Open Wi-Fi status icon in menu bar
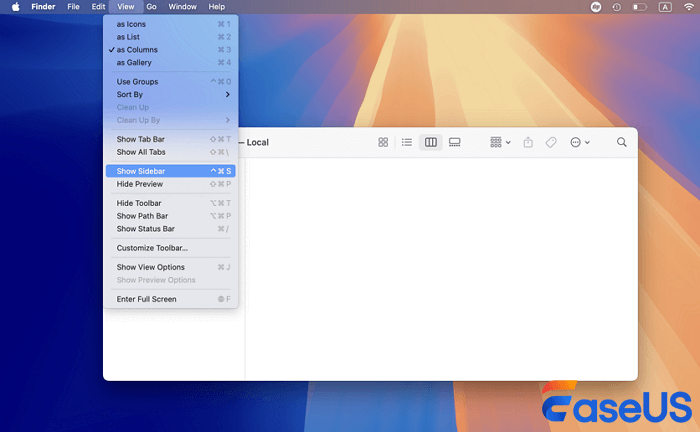The image size is (700, 432). [689, 7]
